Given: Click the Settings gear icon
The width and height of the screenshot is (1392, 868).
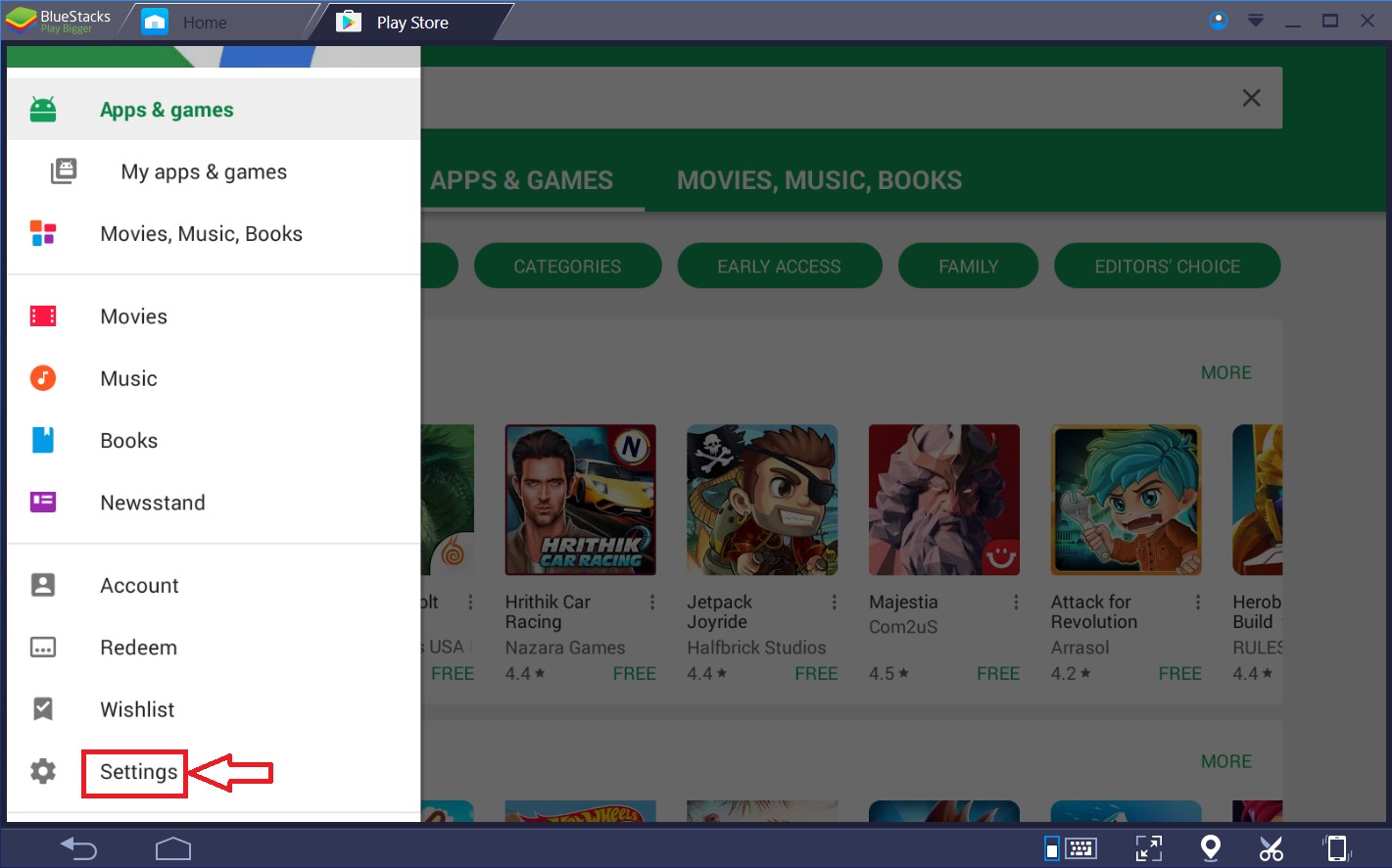Looking at the screenshot, I should (43, 771).
